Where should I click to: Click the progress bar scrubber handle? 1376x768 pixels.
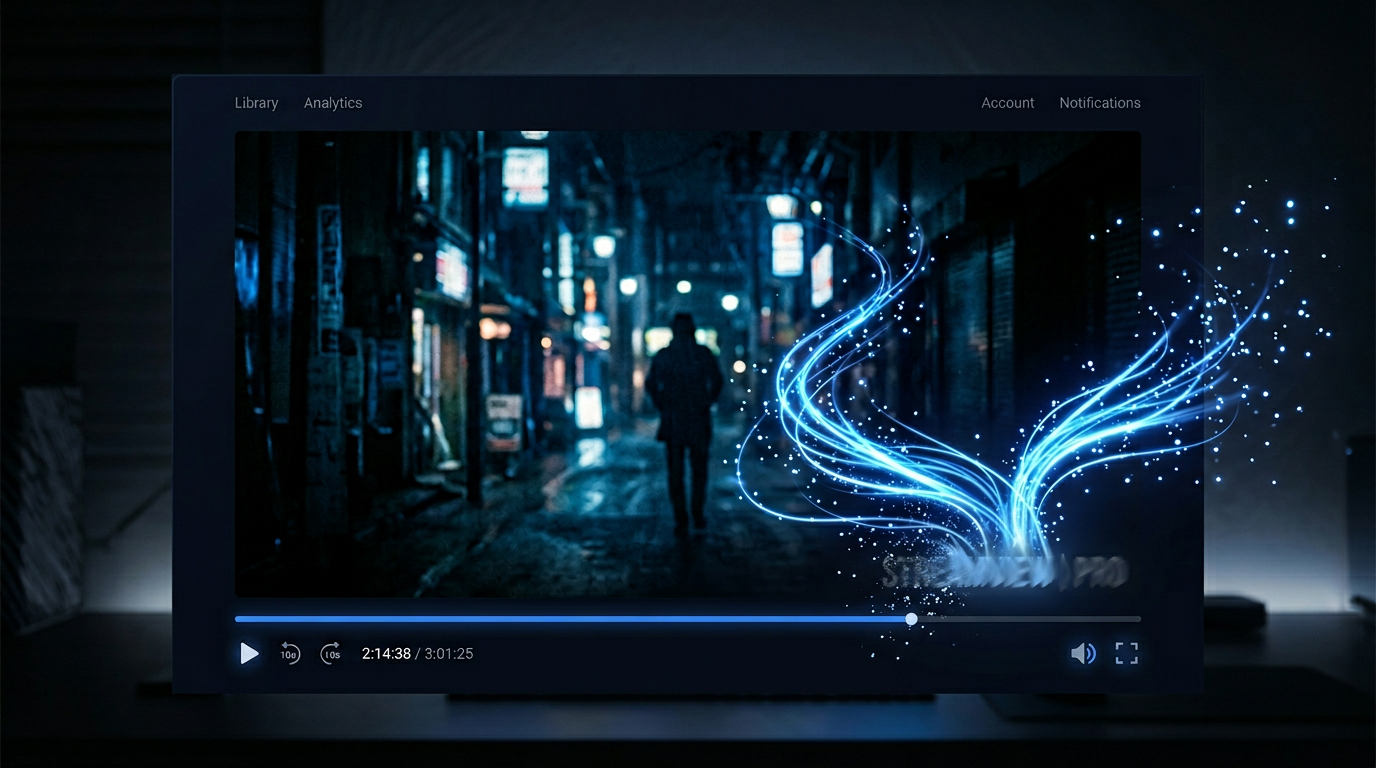pos(911,619)
